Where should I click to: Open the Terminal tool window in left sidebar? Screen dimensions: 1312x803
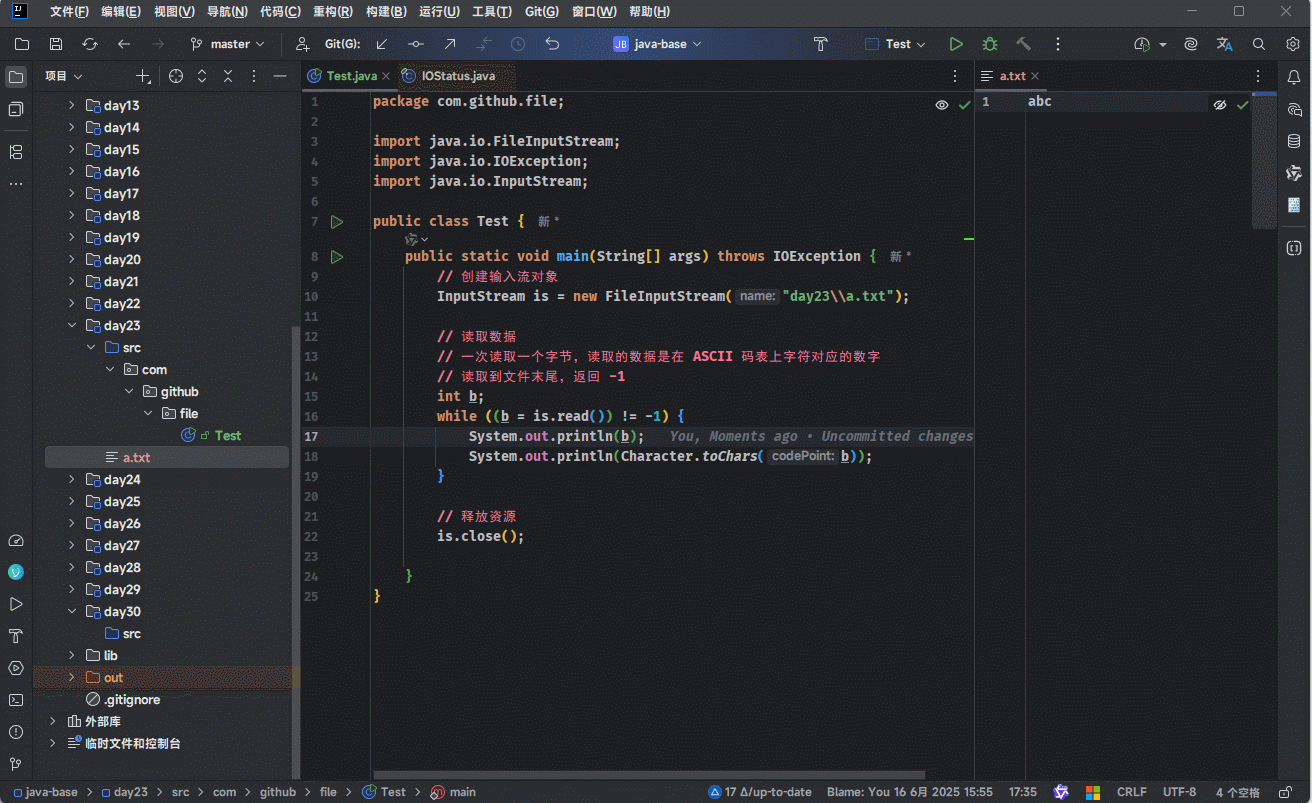16,700
